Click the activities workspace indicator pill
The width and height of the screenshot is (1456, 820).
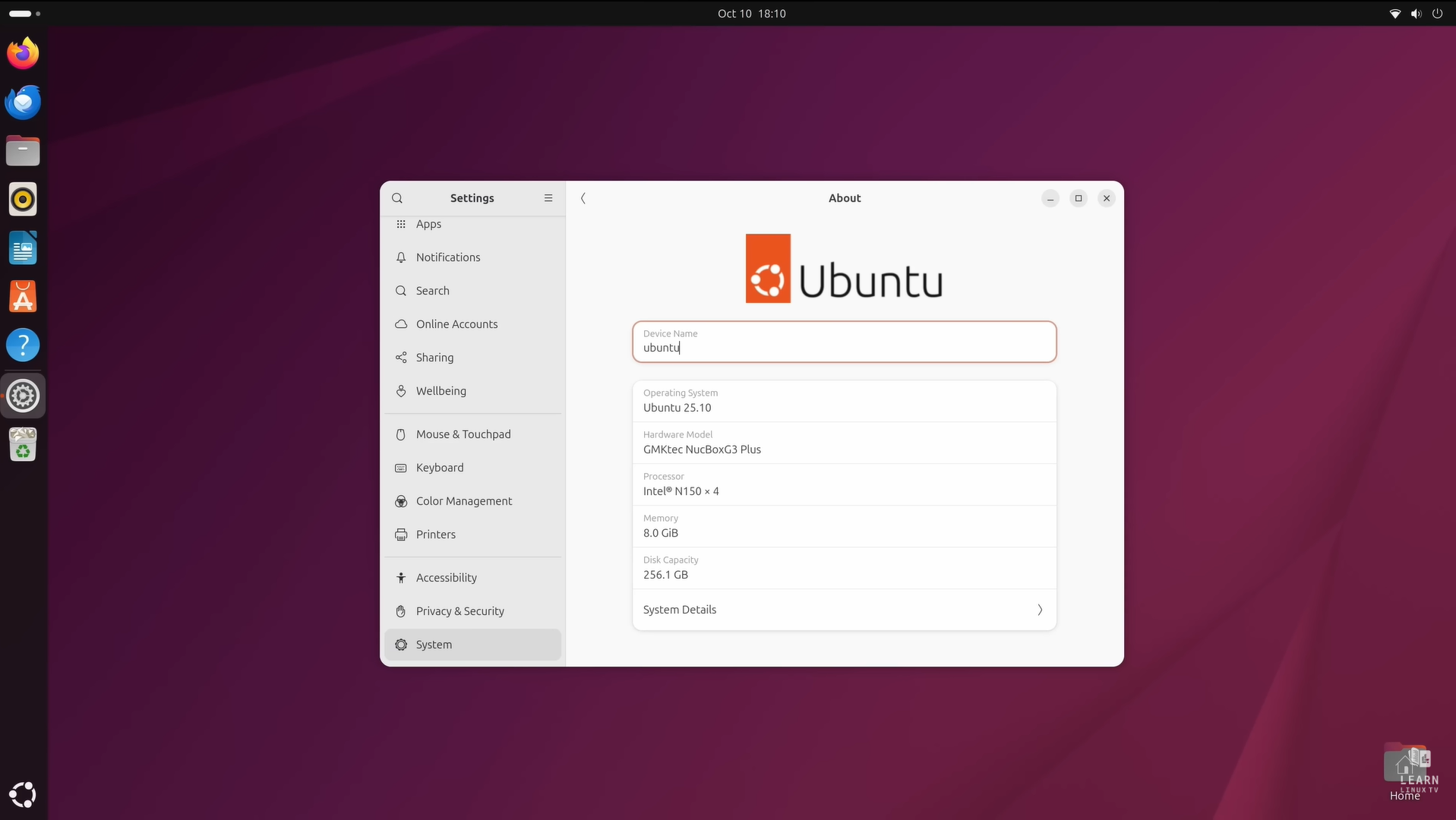[x=21, y=14]
